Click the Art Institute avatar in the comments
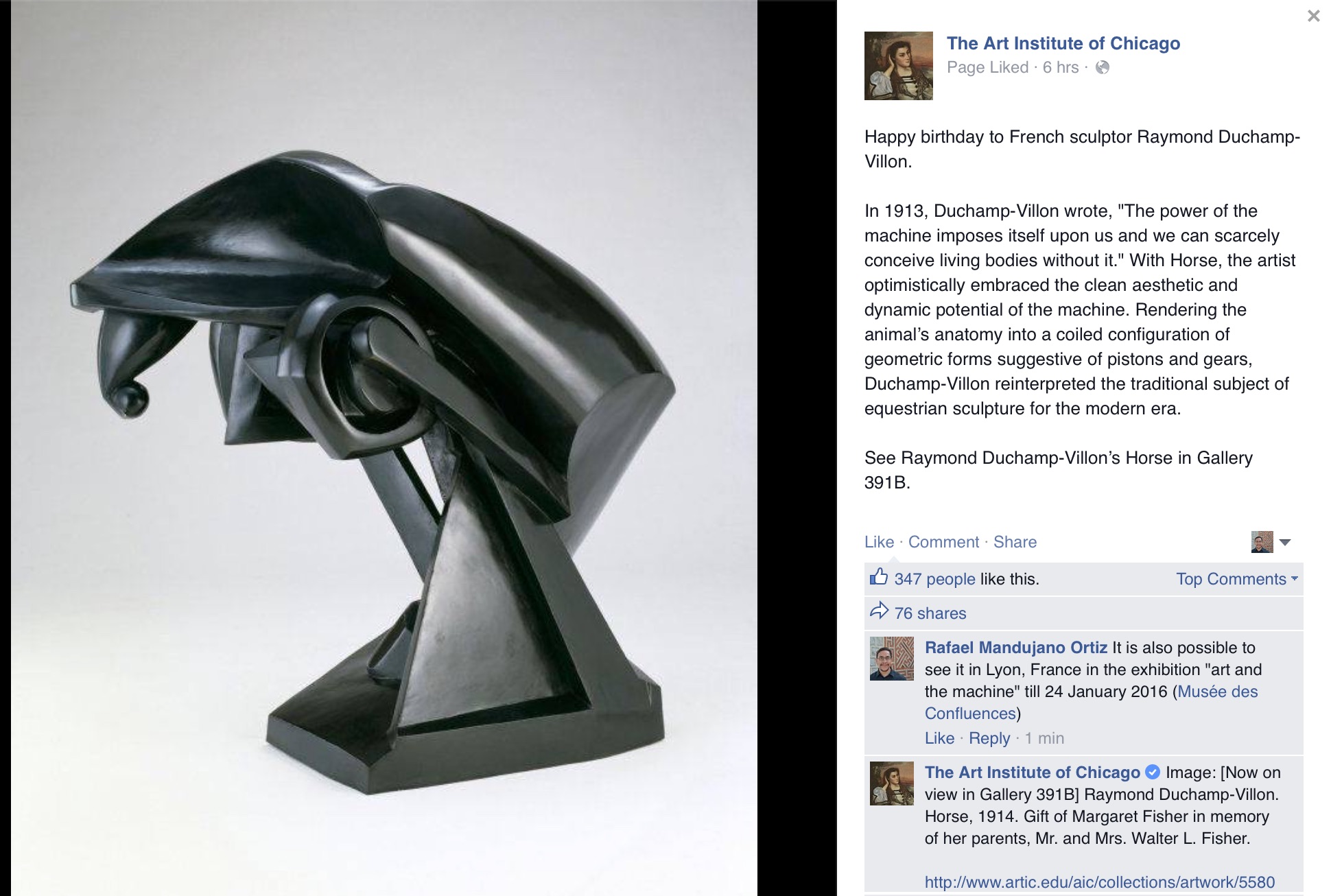Viewport: 1331px width, 896px height. [x=892, y=783]
